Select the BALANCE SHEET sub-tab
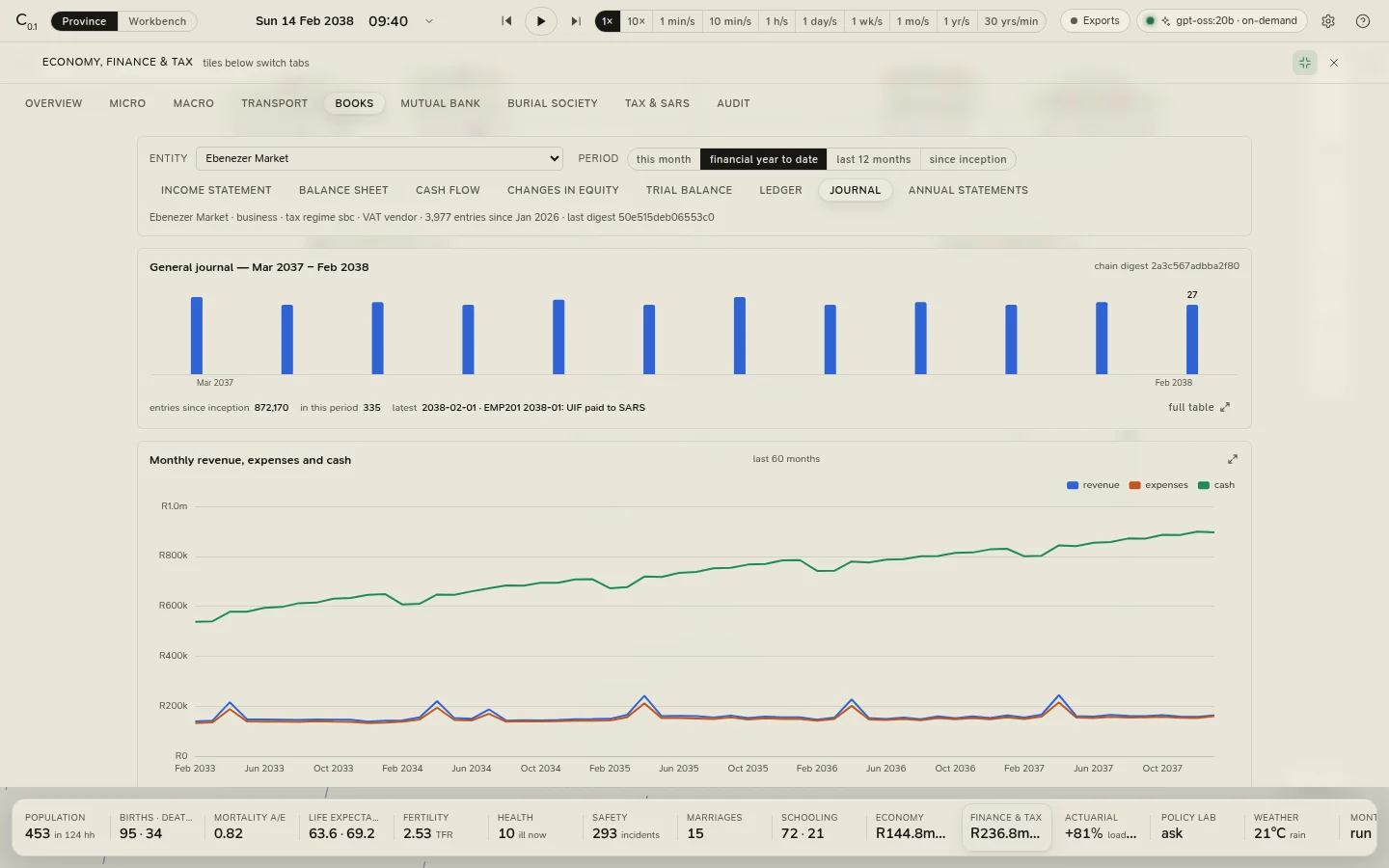 click(x=343, y=190)
